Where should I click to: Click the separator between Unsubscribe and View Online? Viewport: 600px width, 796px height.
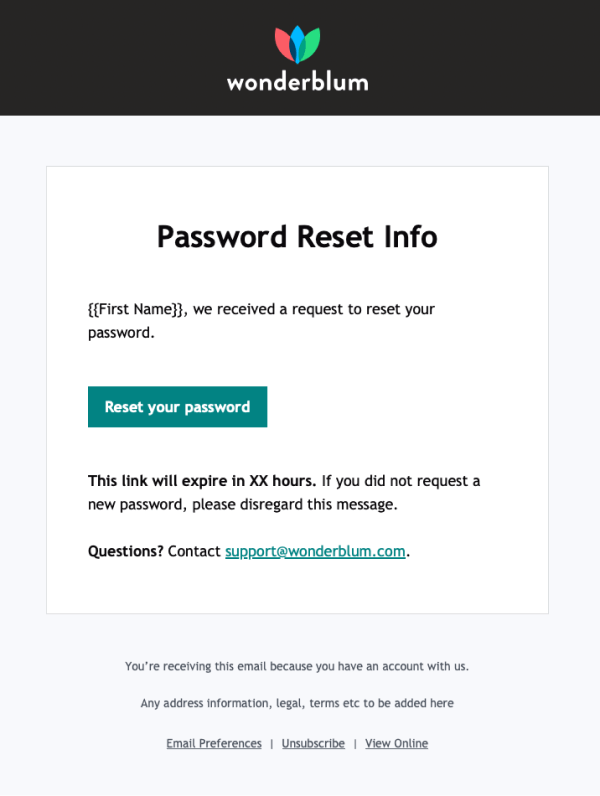click(355, 744)
